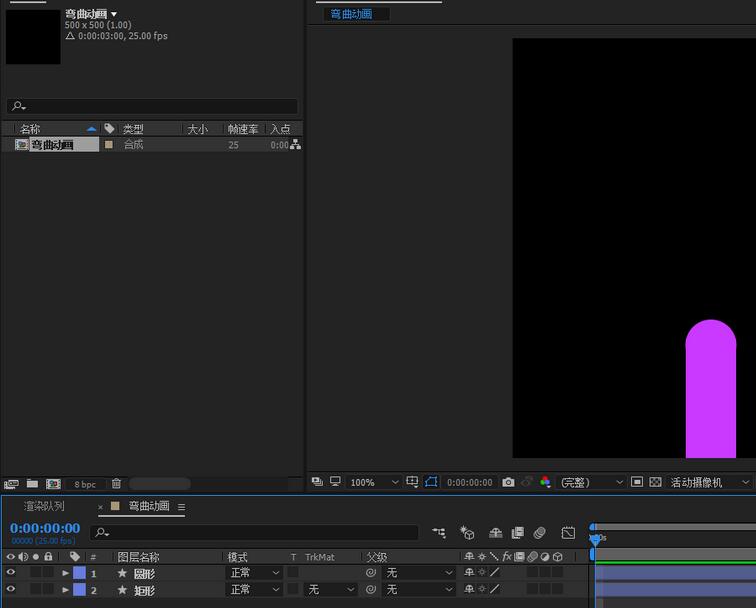Open show channel RGB color icon
Screen dimensions: 756x608
[545, 482]
